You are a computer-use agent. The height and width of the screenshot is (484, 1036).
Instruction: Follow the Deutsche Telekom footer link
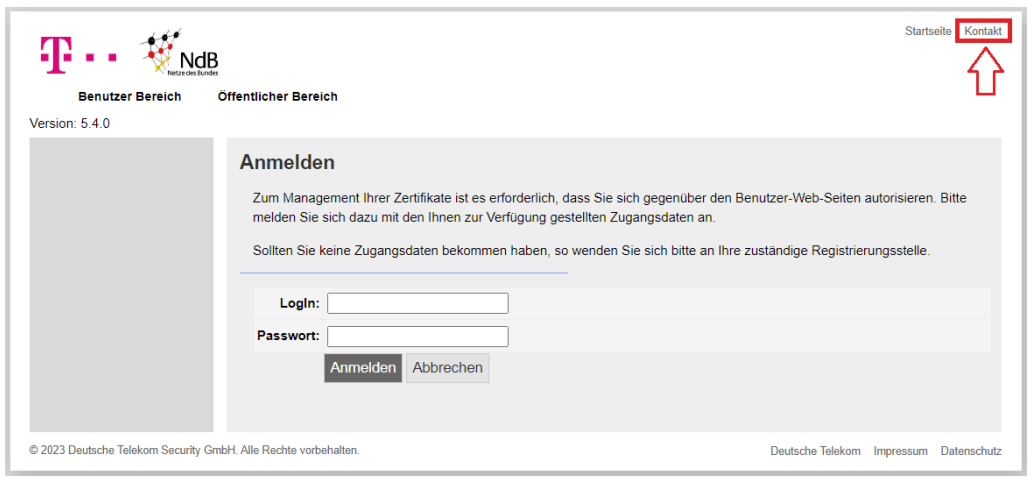(x=815, y=451)
